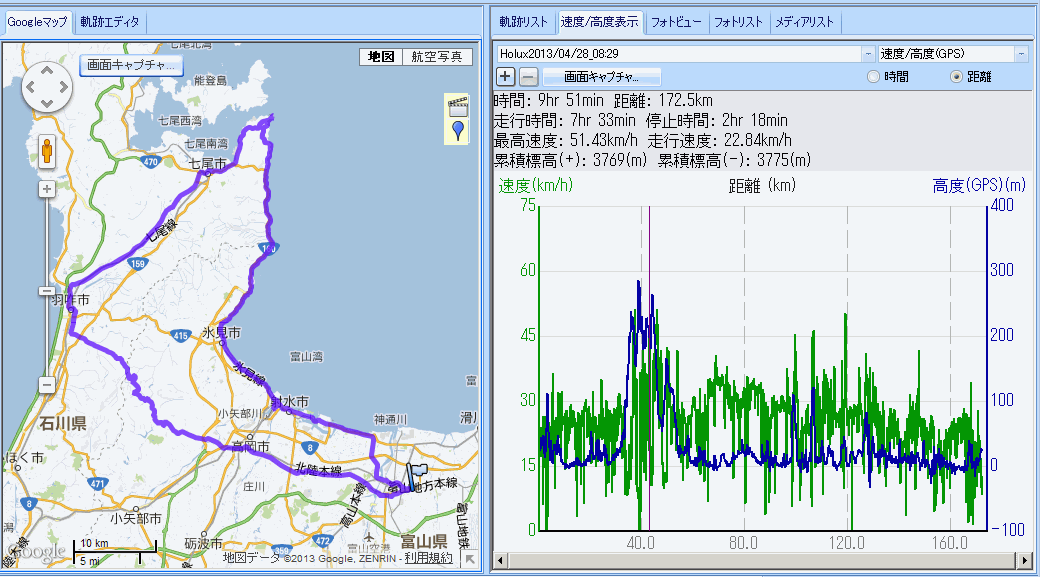Pan the map up using arrow
Image resolution: width=1040 pixels, height=577 pixels.
coord(46,72)
